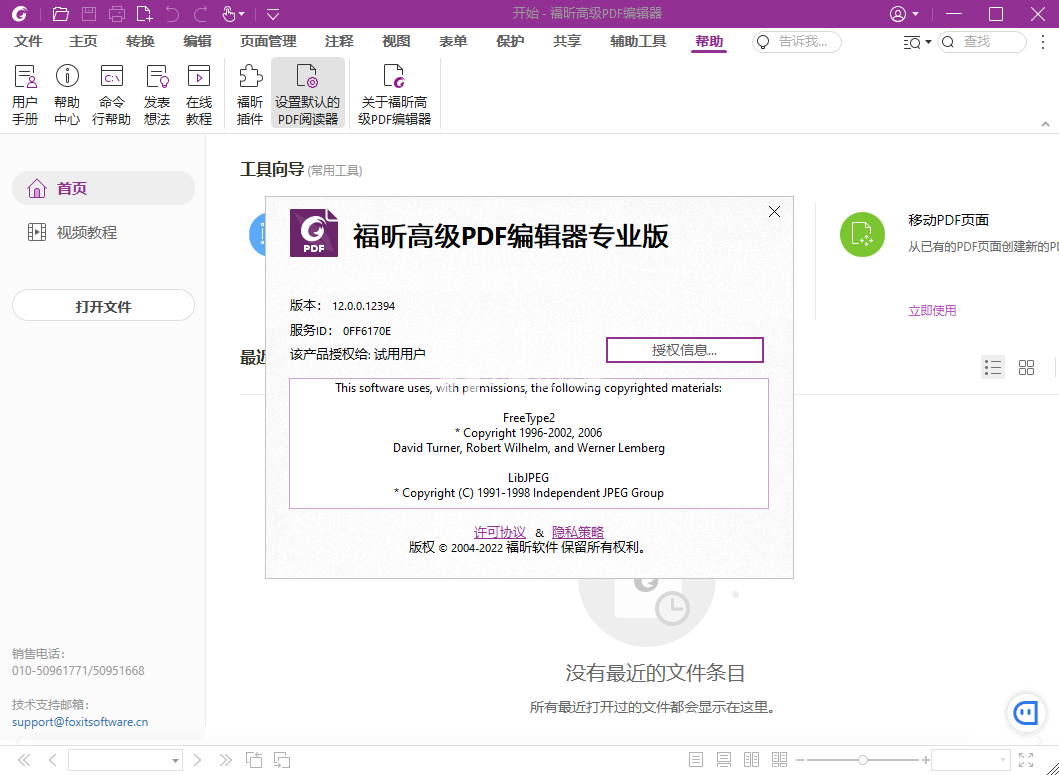Open the zoom level combo box
Screen dimensions: 1059x775
(971, 760)
